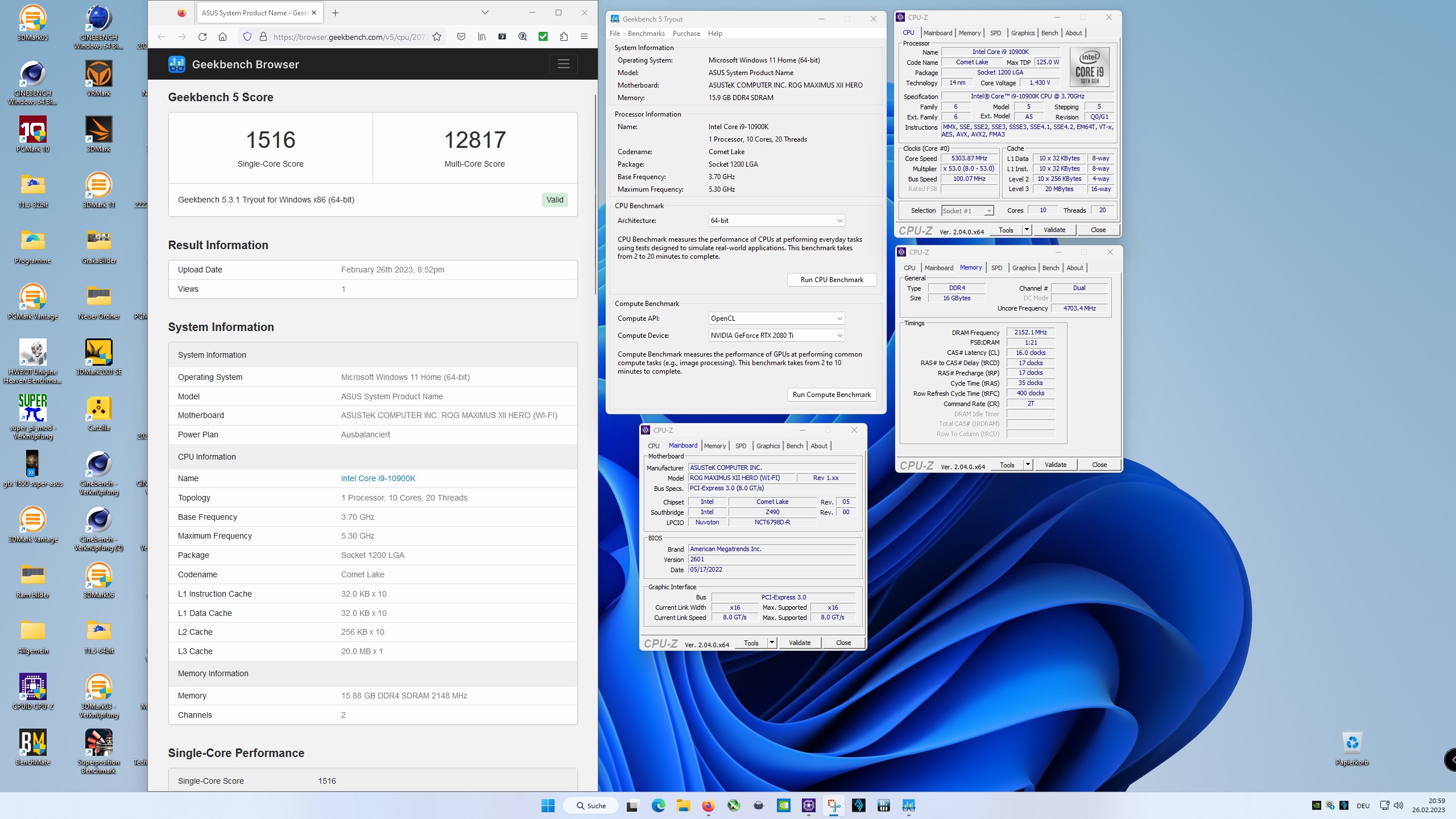
Task: Open the Geekbench Browser hamburger menu
Action: (563, 64)
